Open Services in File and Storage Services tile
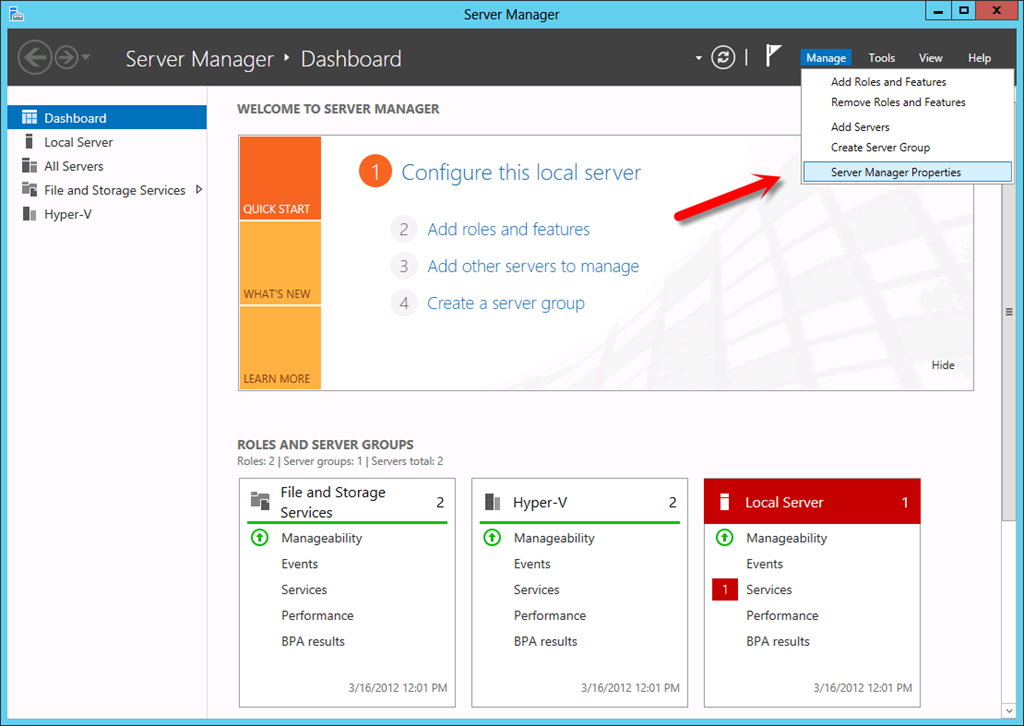1024x726 pixels. 304,590
